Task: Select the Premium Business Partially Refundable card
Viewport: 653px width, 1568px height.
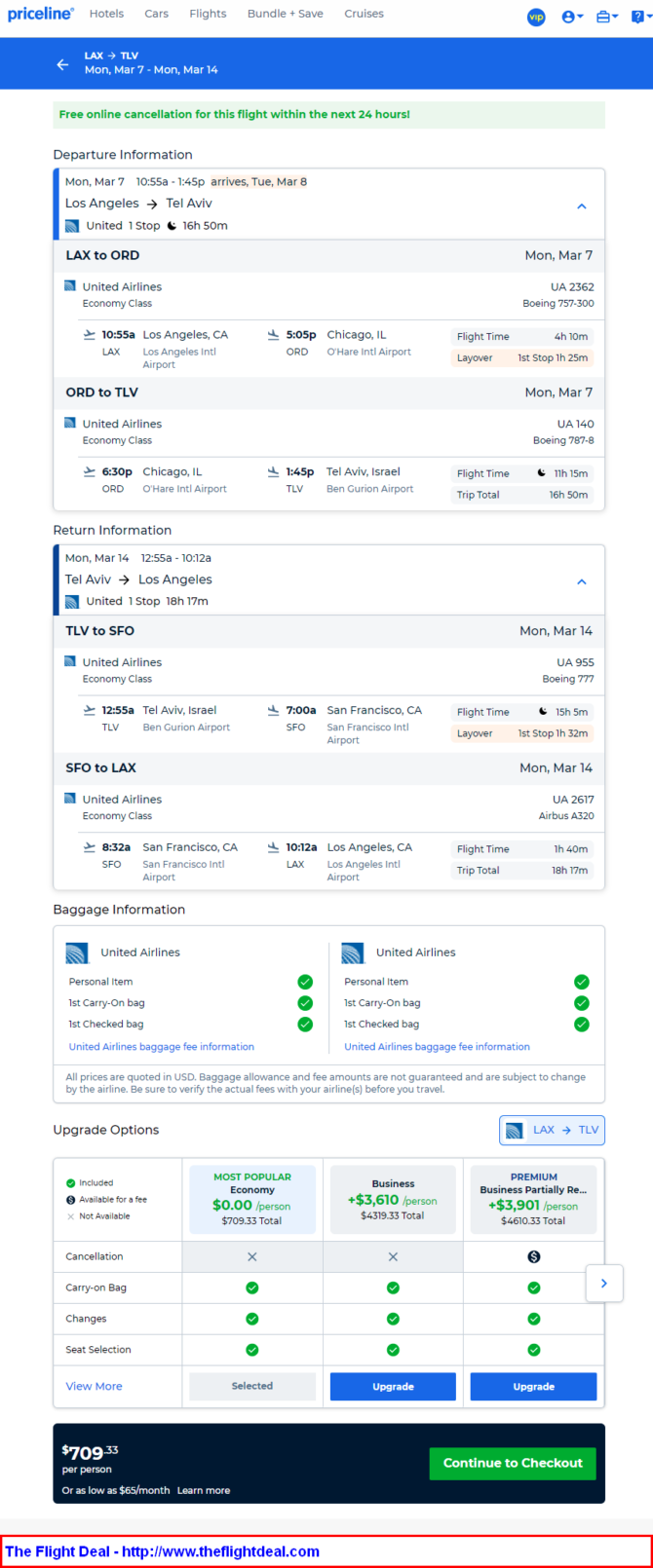Action: [x=534, y=1199]
